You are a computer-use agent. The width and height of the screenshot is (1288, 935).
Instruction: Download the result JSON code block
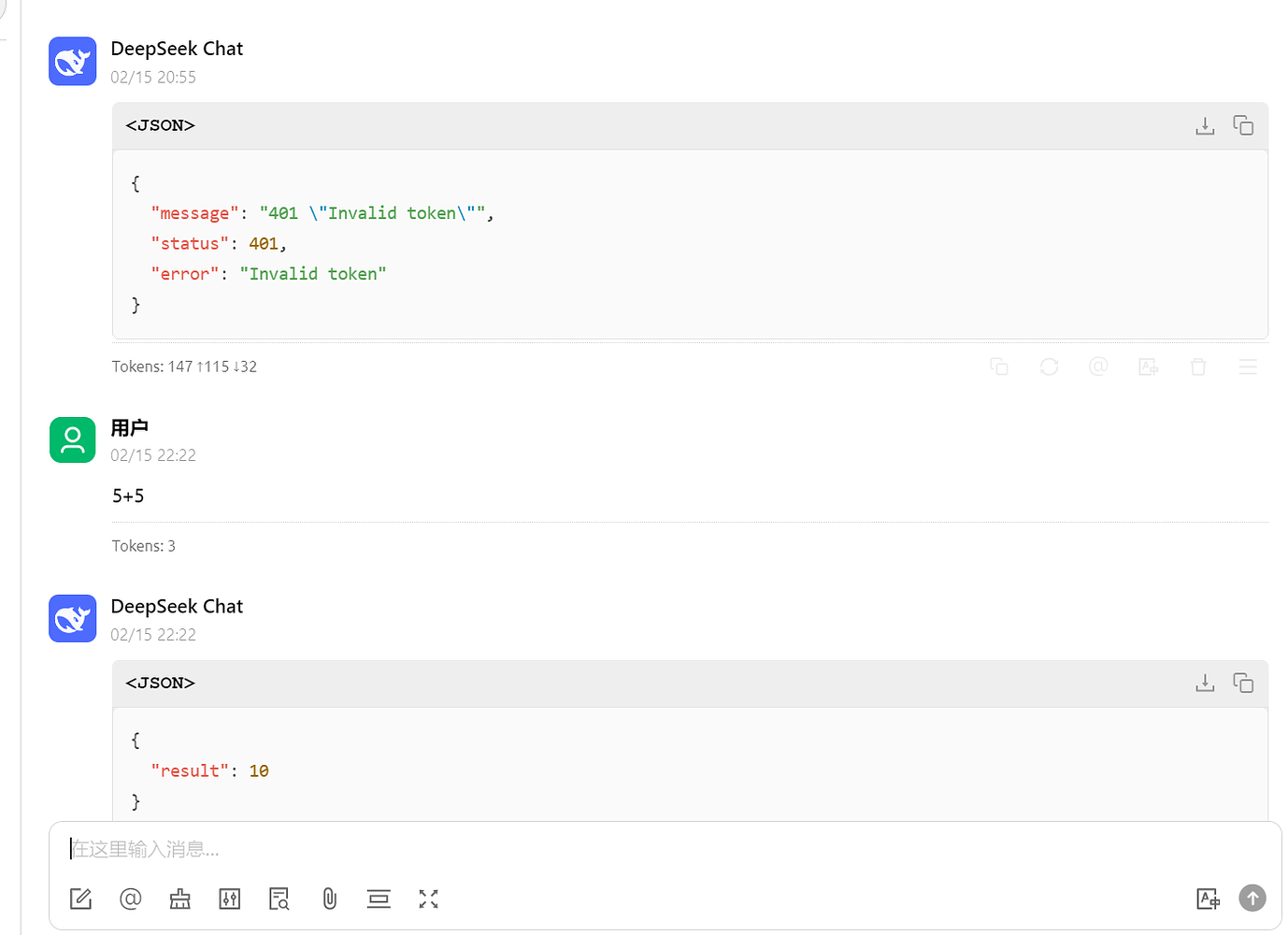click(x=1205, y=683)
